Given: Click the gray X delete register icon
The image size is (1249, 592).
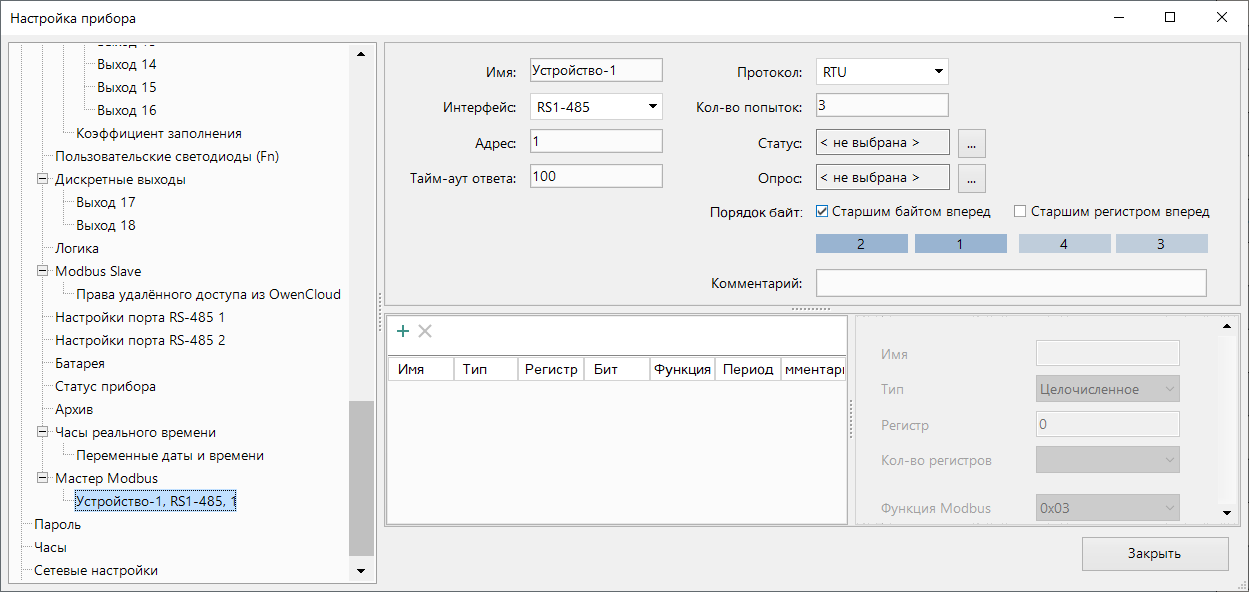Looking at the screenshot, I should point(425,331).
